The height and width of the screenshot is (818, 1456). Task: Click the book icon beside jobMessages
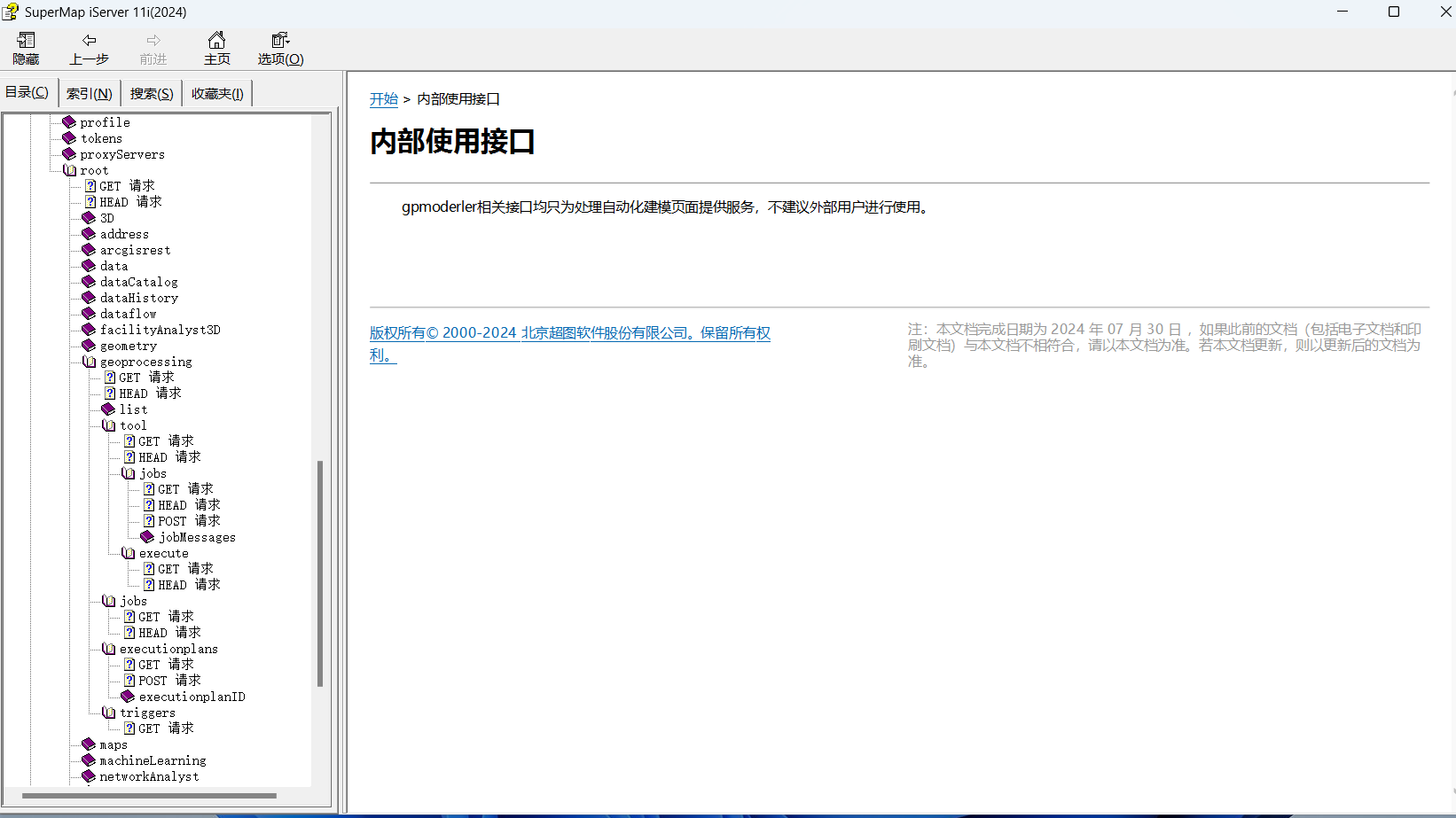tap(147, 537)
